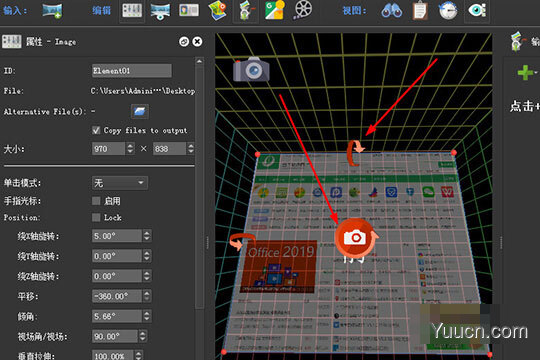Click the 绕Z轴旋转 value field

pos(117,276)
